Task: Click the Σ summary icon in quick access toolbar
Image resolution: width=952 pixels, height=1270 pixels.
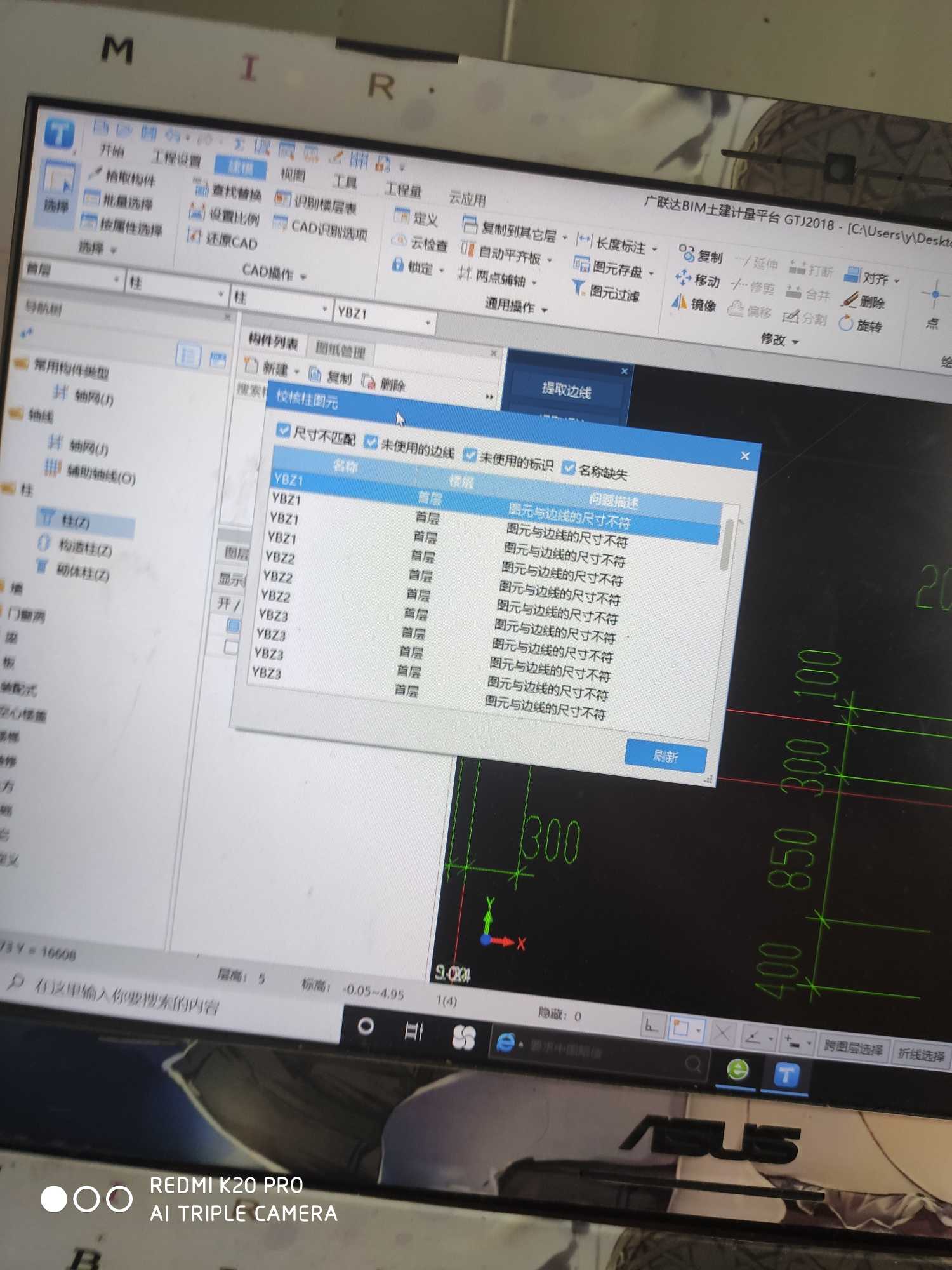Action: coord(239,144)
